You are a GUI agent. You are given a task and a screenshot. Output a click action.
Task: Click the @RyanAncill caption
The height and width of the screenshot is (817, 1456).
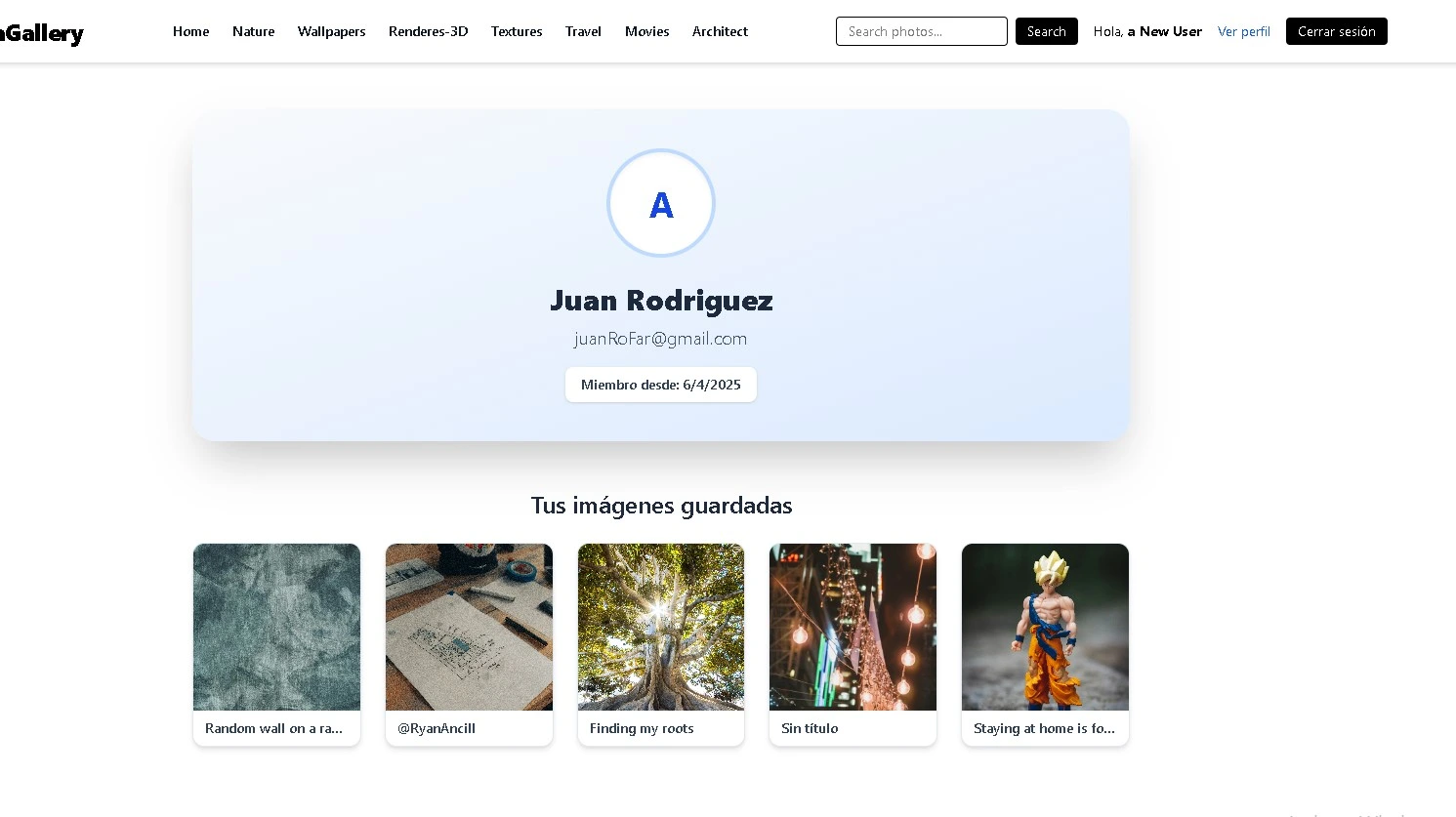[437, 728]
